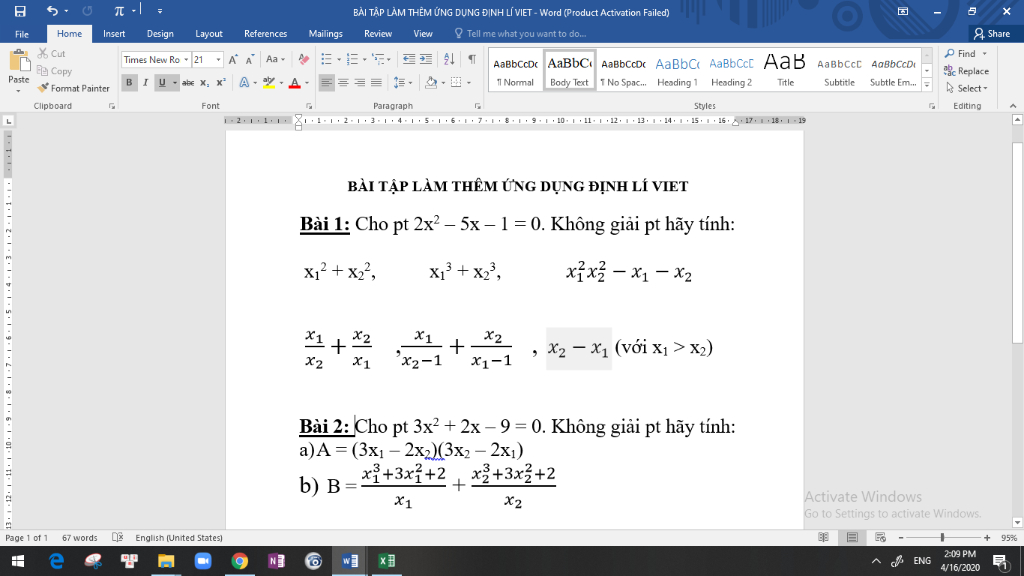Open the Change Case dropdown
The width and height of the screenshot is (1024, 576).
pyautogui.click(x=275, y=59)
